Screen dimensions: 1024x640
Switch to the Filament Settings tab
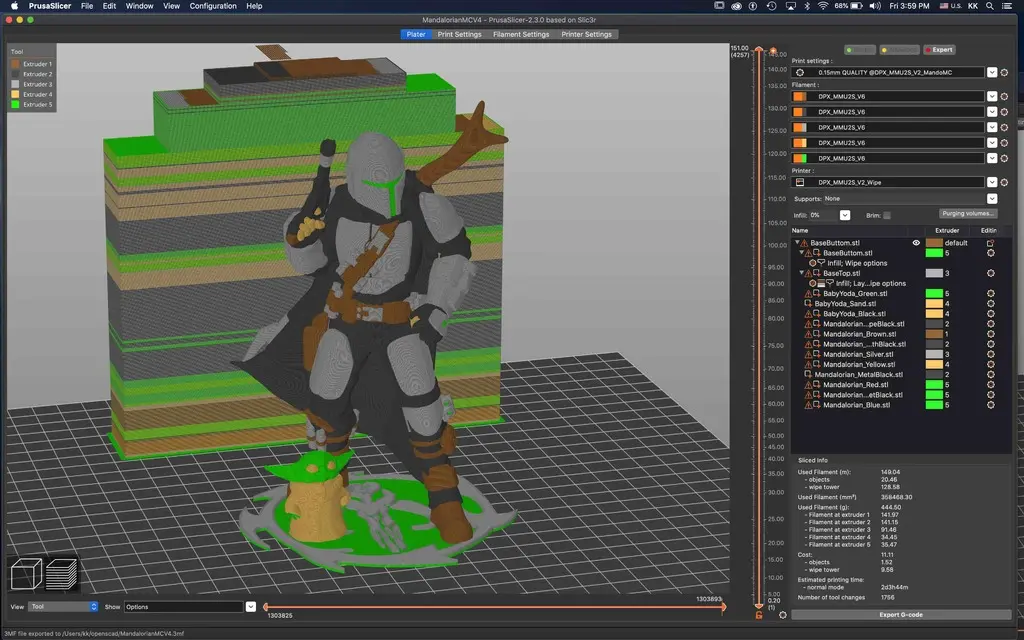point(520,34)
